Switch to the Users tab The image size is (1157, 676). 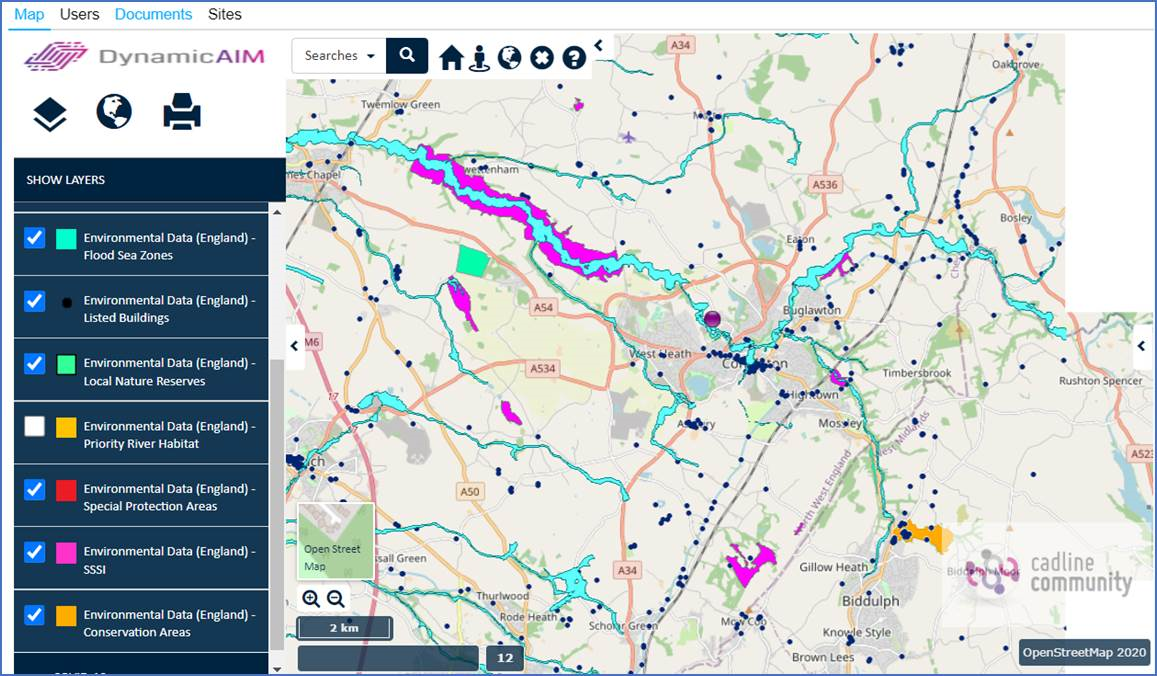[79, 14]
